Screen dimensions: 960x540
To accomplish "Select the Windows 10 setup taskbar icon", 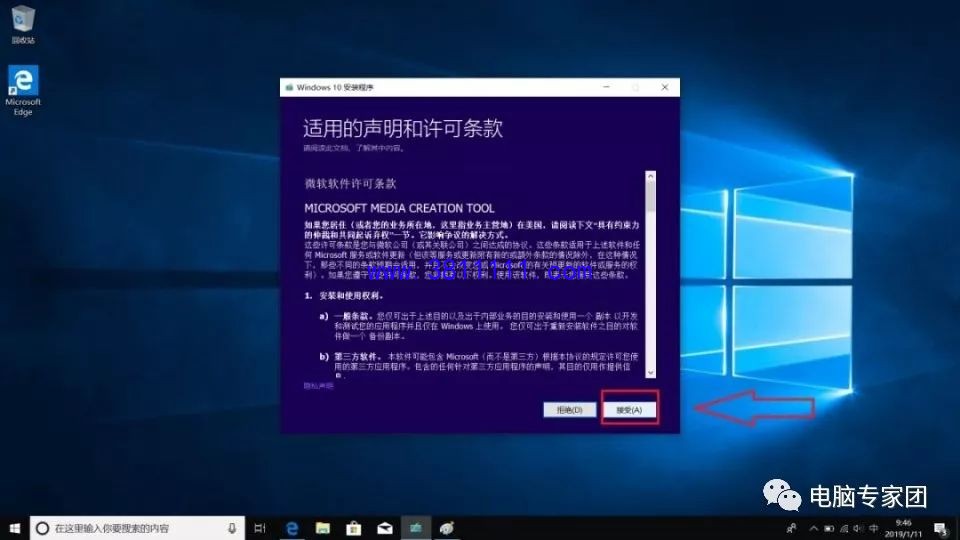I will click(416, 528).
